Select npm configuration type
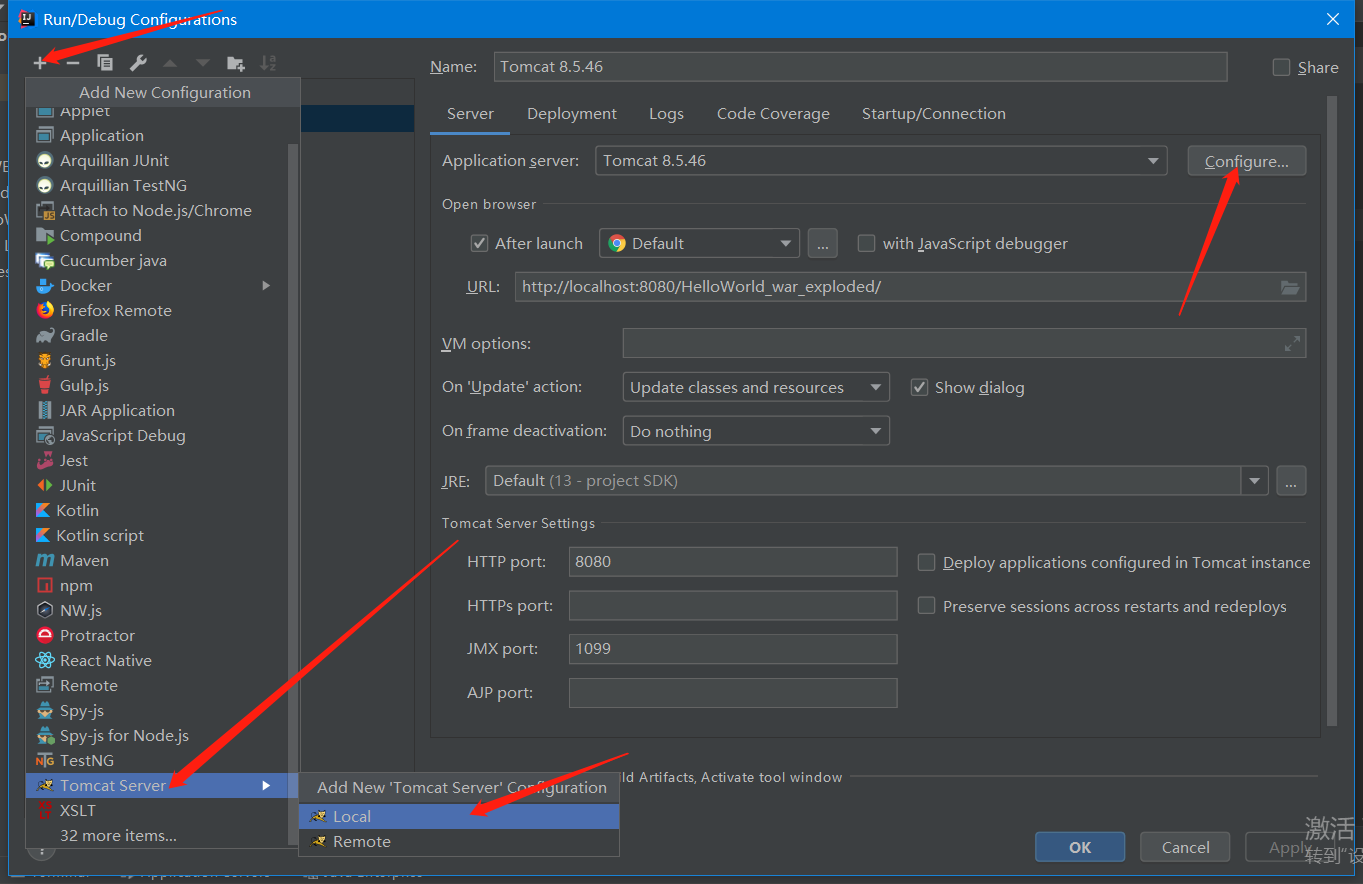Screen dimensions: 1363x884 157,585
